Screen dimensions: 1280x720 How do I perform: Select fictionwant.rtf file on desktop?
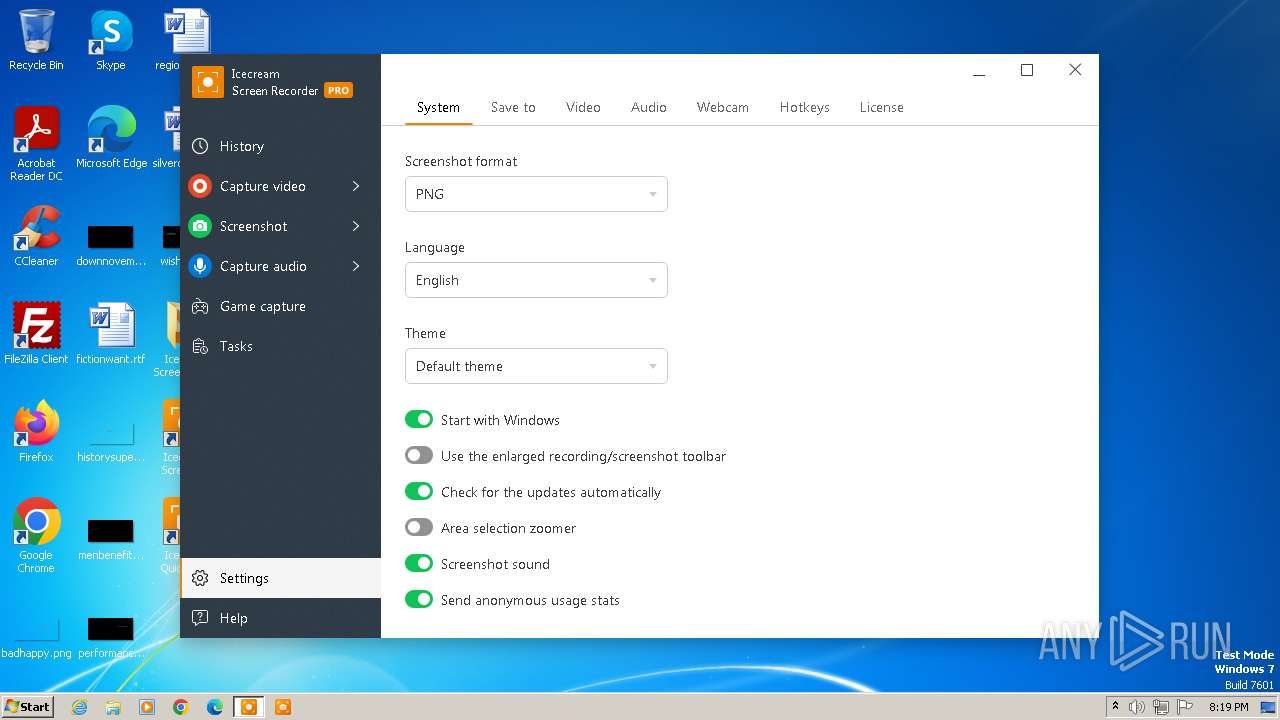[110, 334]
